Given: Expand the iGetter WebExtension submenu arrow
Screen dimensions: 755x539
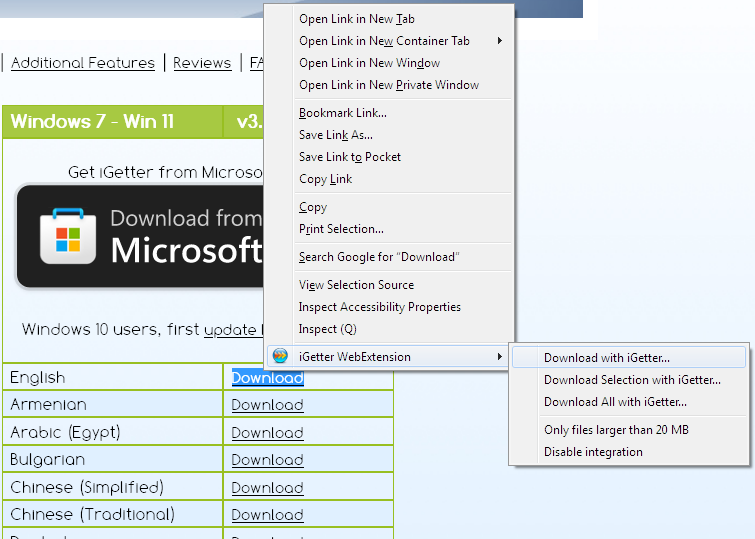Looking at the screenshot, I should click(x=500, y=357).
